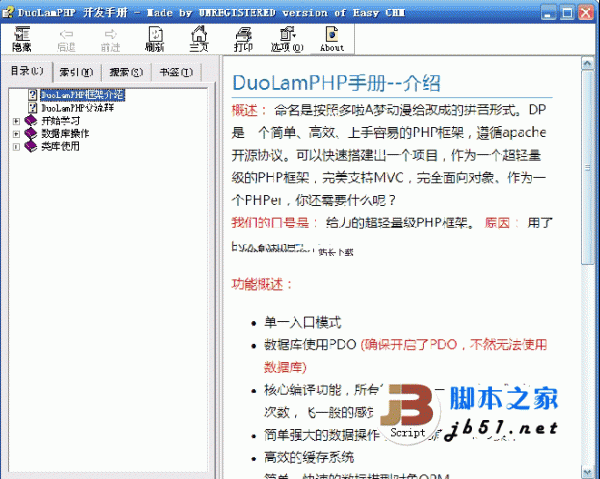Expand the 数据库操作 tree node
600x479 pixels.
point(16,134)
